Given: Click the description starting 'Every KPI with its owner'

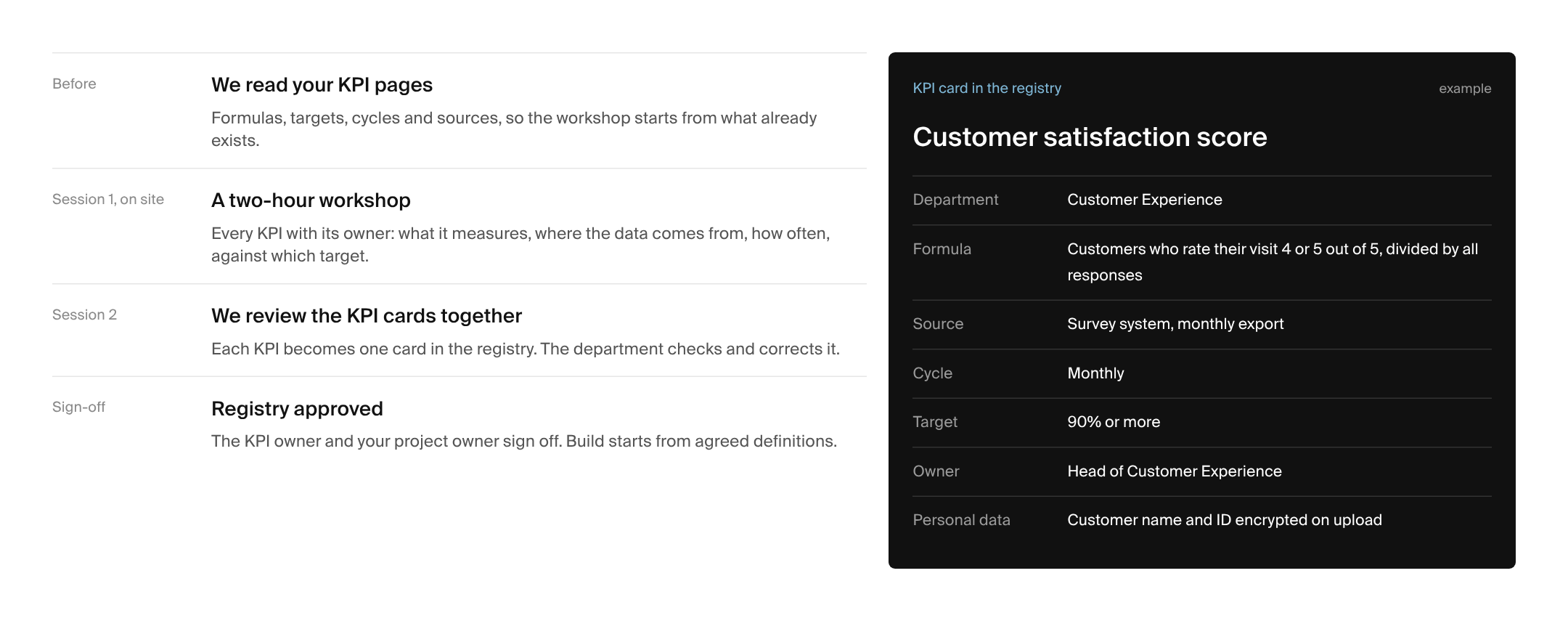Looking at the screenshot, I should click(520, 245).
